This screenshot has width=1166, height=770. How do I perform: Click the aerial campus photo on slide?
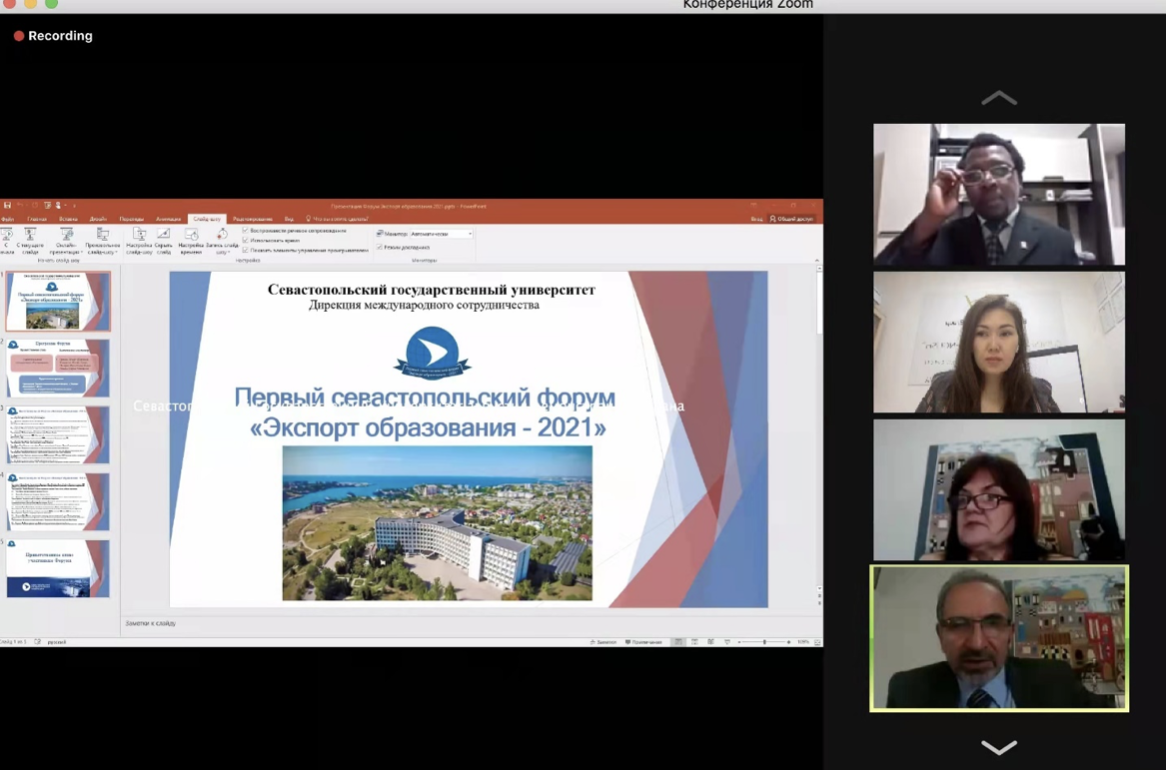pyautogui.click(x=437, y=523)
